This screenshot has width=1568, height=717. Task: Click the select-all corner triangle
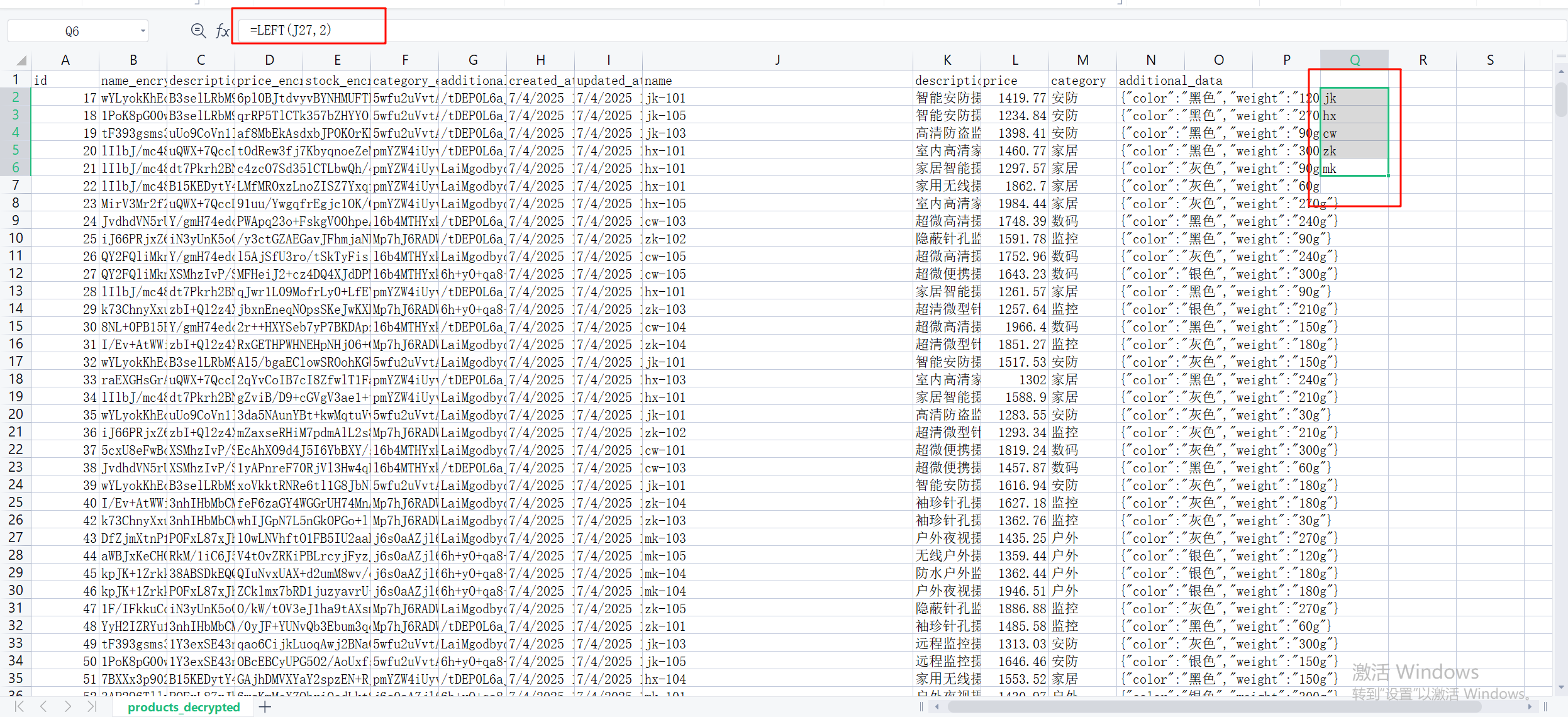pos(21,60)
